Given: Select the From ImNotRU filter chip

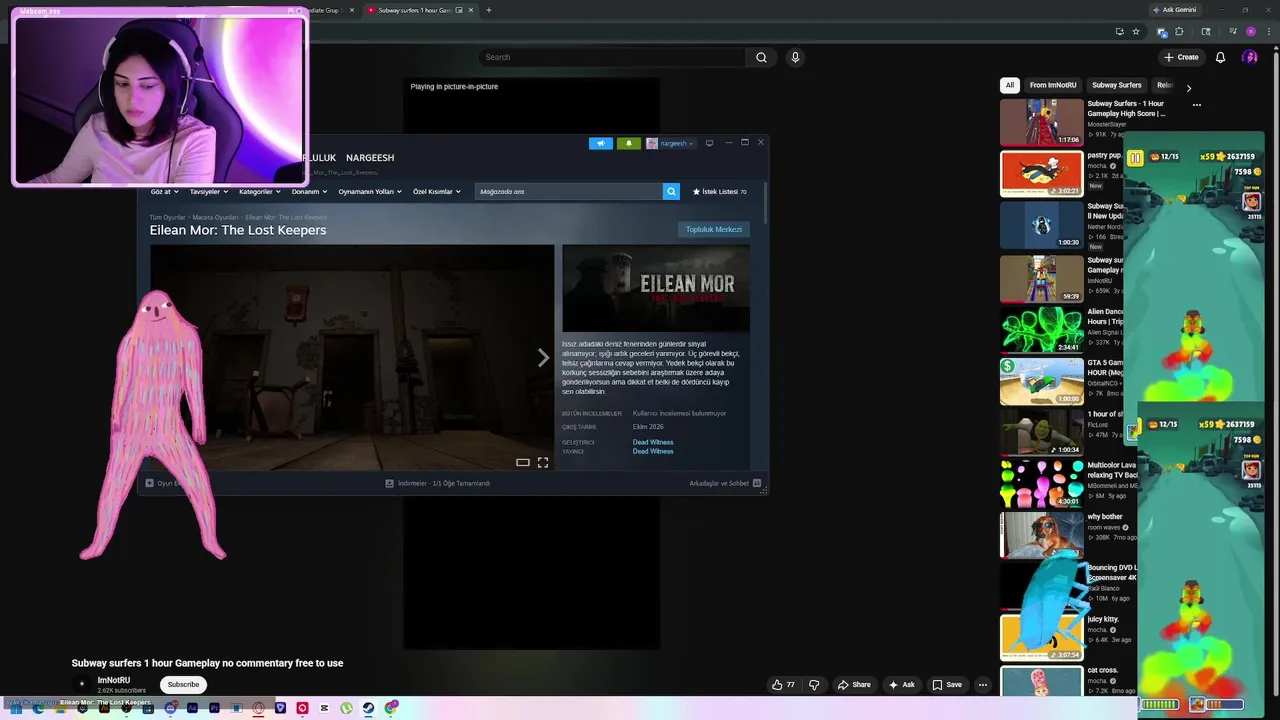Looking at the screenshot, I should pos(1053,85).
